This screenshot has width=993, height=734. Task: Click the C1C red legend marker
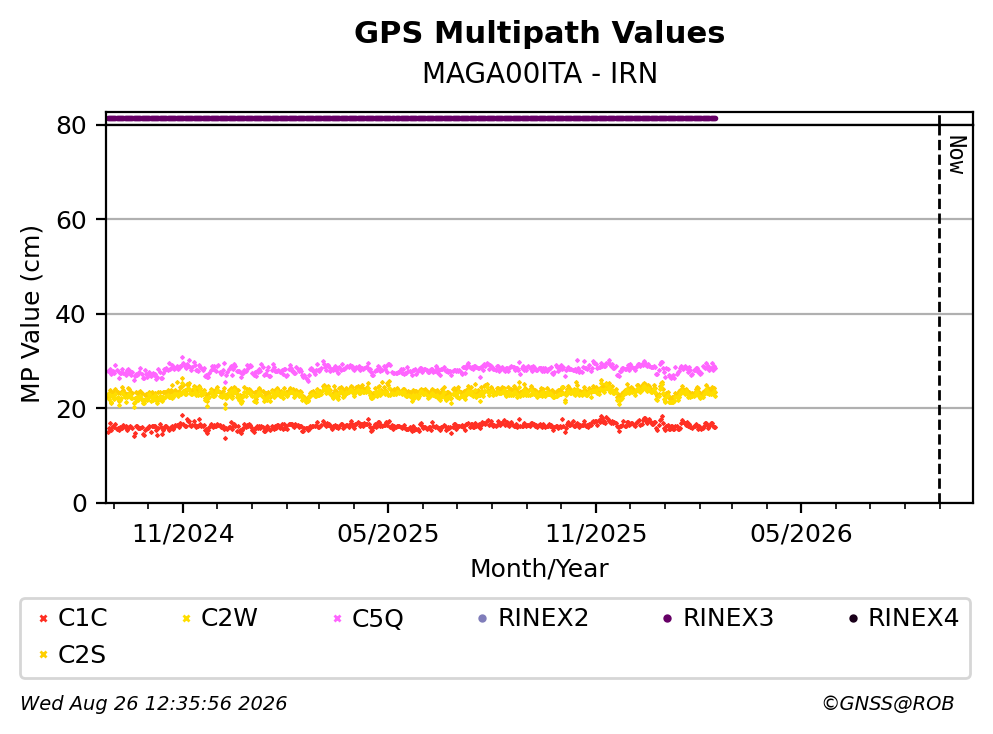[43, 619]
